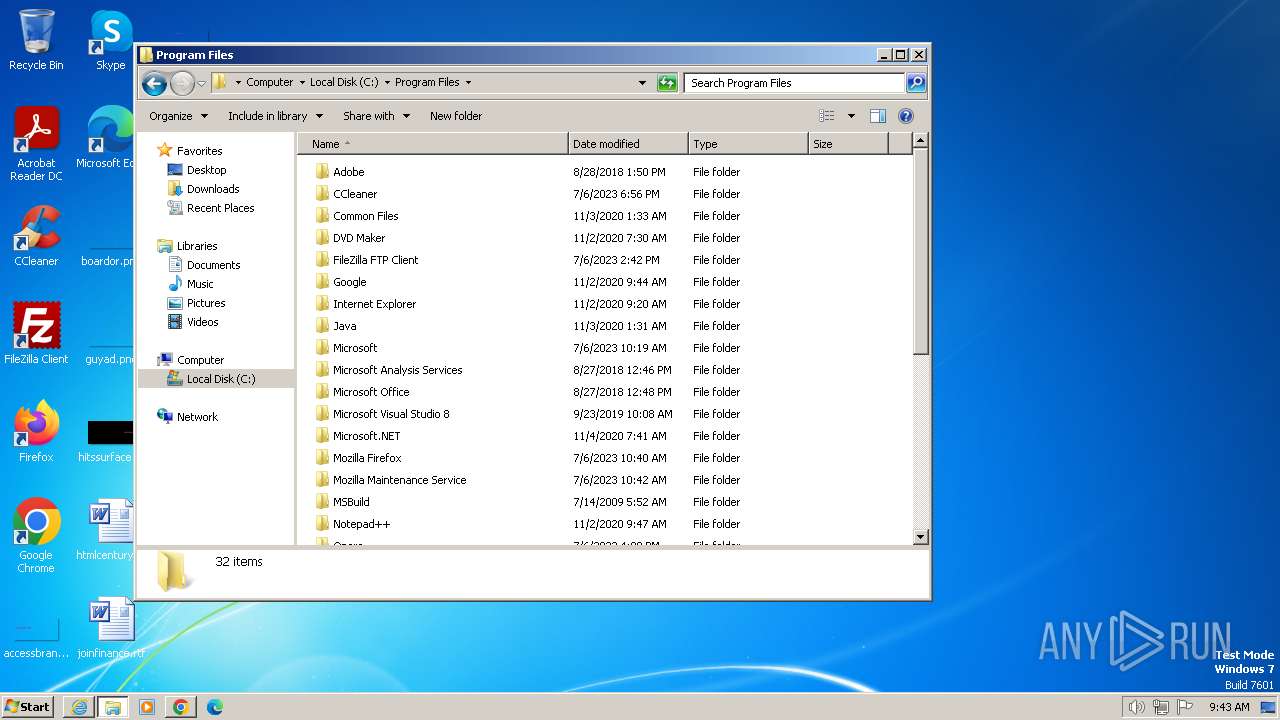The image size is (1280, 720).
Task: Select Downloads under Favorites
Action: tap(213, 189)
